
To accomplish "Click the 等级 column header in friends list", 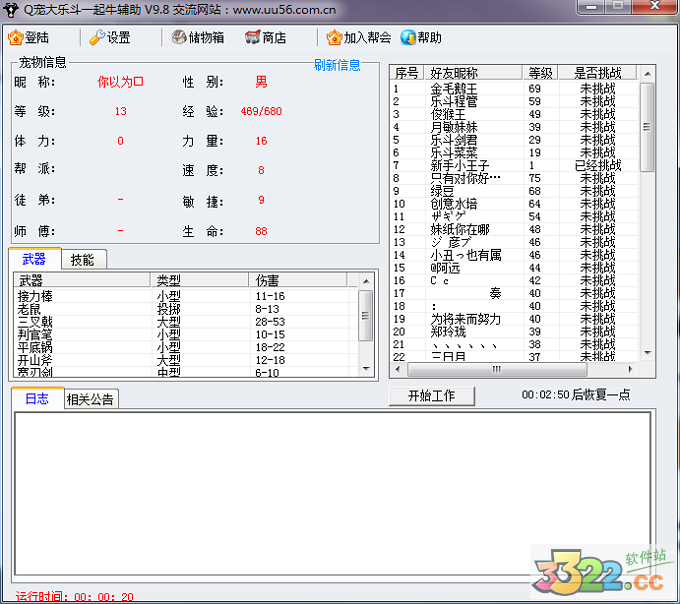I will click(x=540, y=73).
